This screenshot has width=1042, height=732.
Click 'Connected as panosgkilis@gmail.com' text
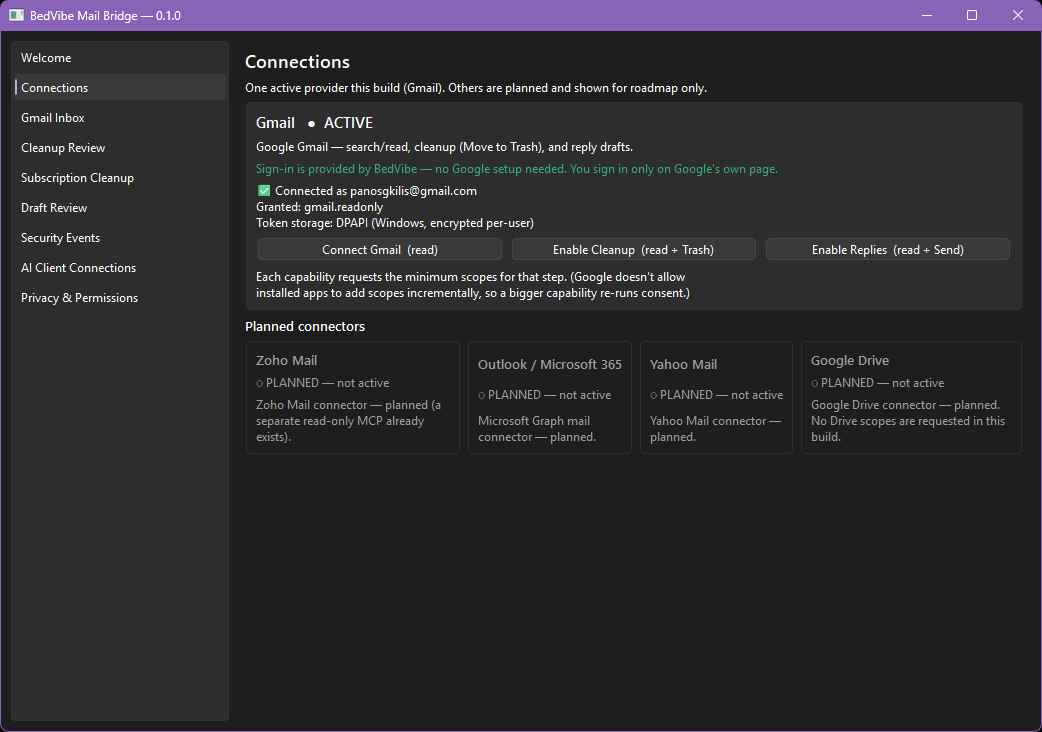375,191
